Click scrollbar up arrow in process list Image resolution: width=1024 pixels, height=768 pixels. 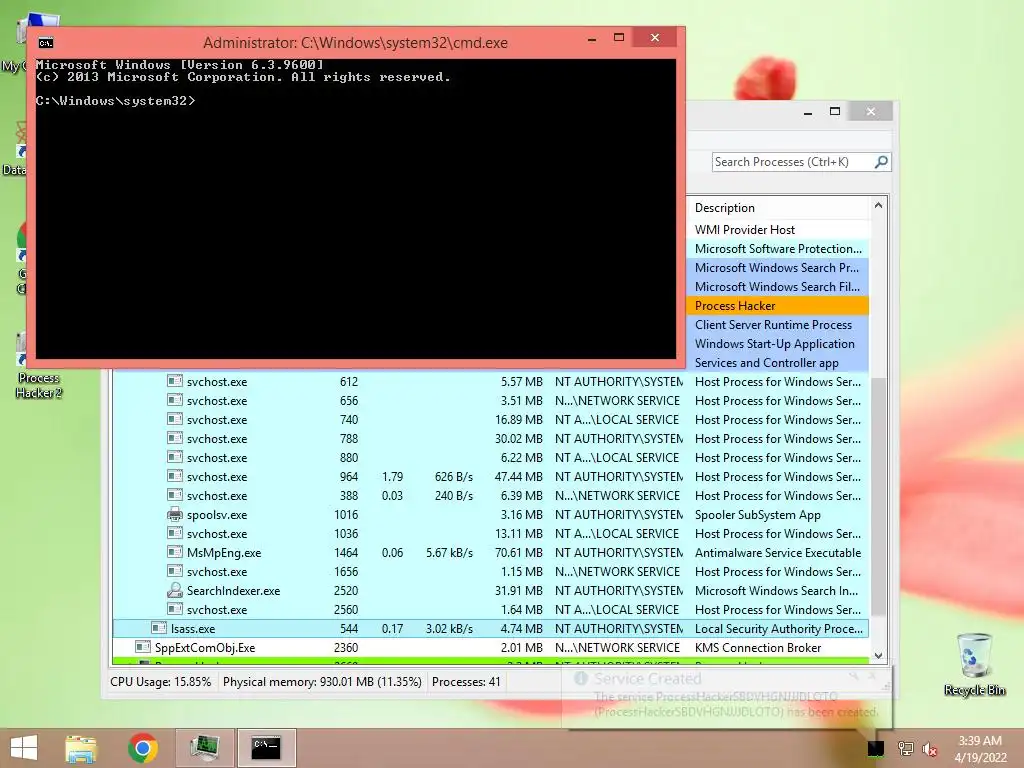[x=878, y=206]
